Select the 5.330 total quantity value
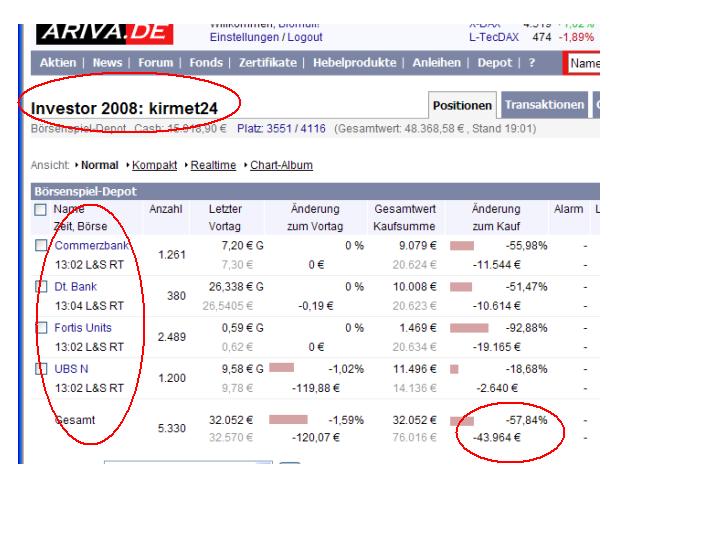The width and height of the screenshot is (720, 540). (172, 428)
